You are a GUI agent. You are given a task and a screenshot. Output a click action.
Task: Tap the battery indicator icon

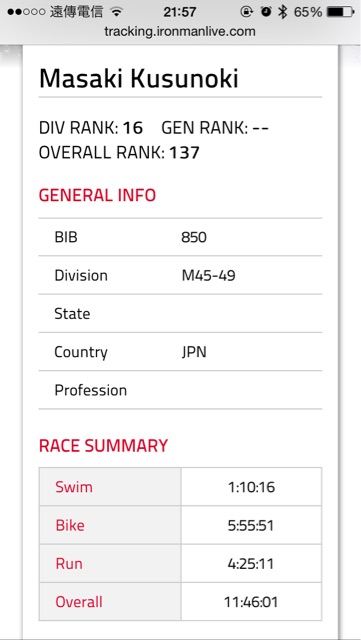tap(340, 12)
